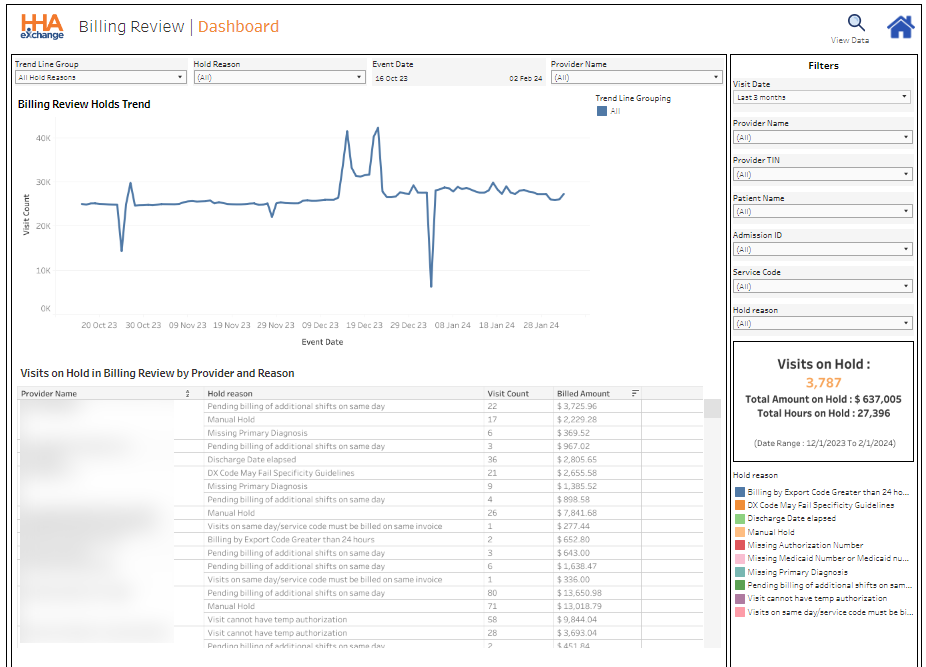
Task: Go to the Home page icon
Action: (900, 27)
